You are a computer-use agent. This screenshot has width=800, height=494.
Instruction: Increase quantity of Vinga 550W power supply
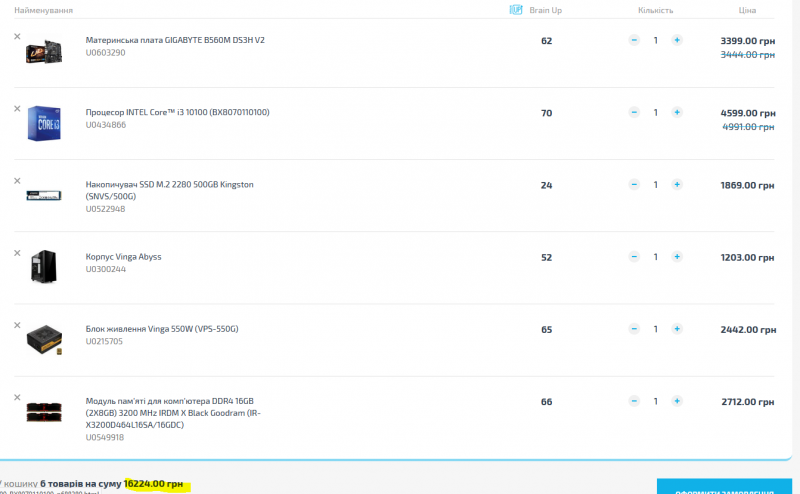677,329
